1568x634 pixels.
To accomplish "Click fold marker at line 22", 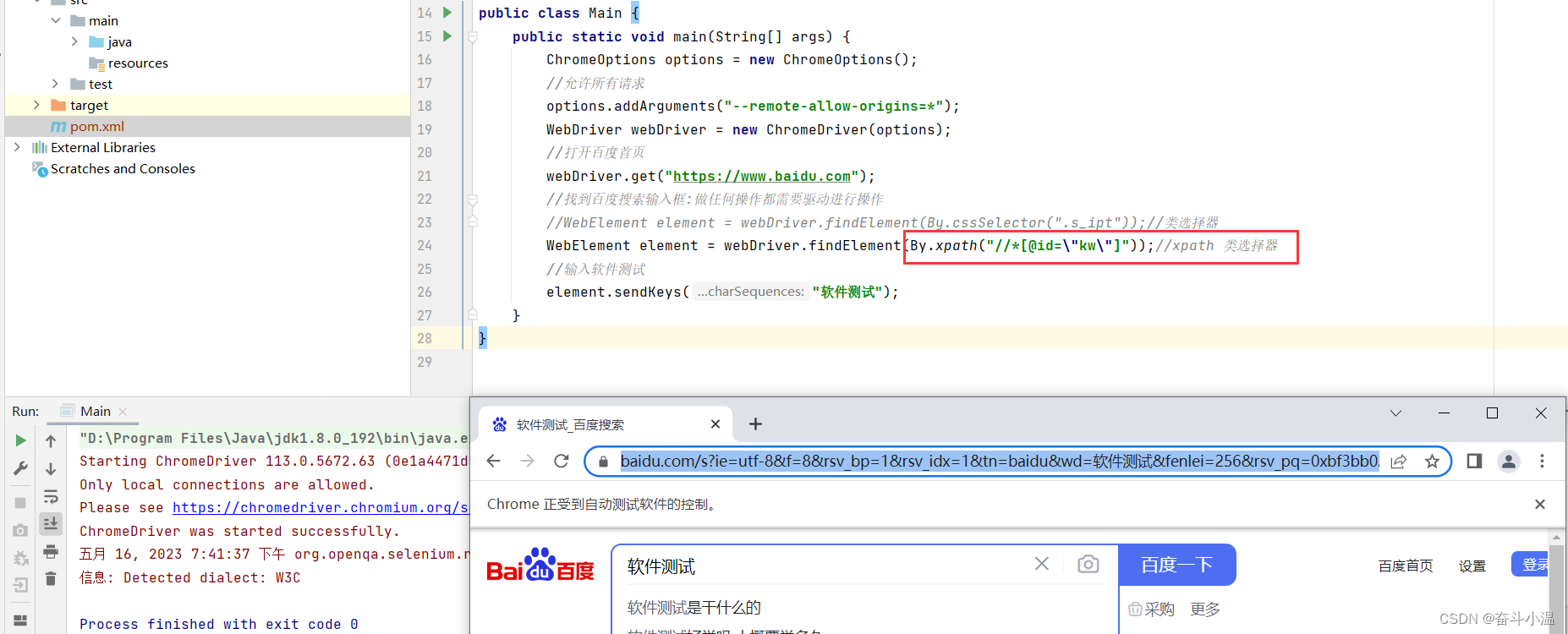I will pos(473,199).
